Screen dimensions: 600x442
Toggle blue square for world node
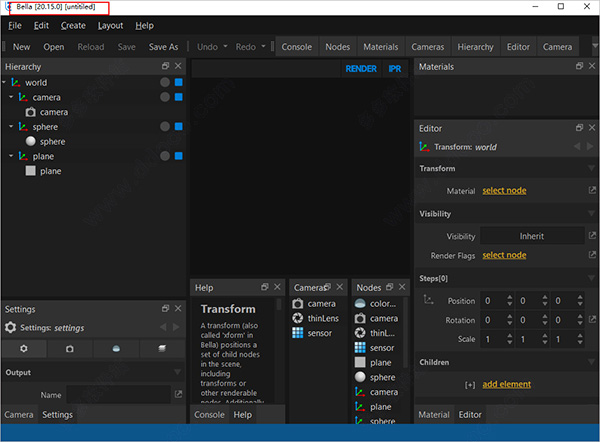pos(179,82)
